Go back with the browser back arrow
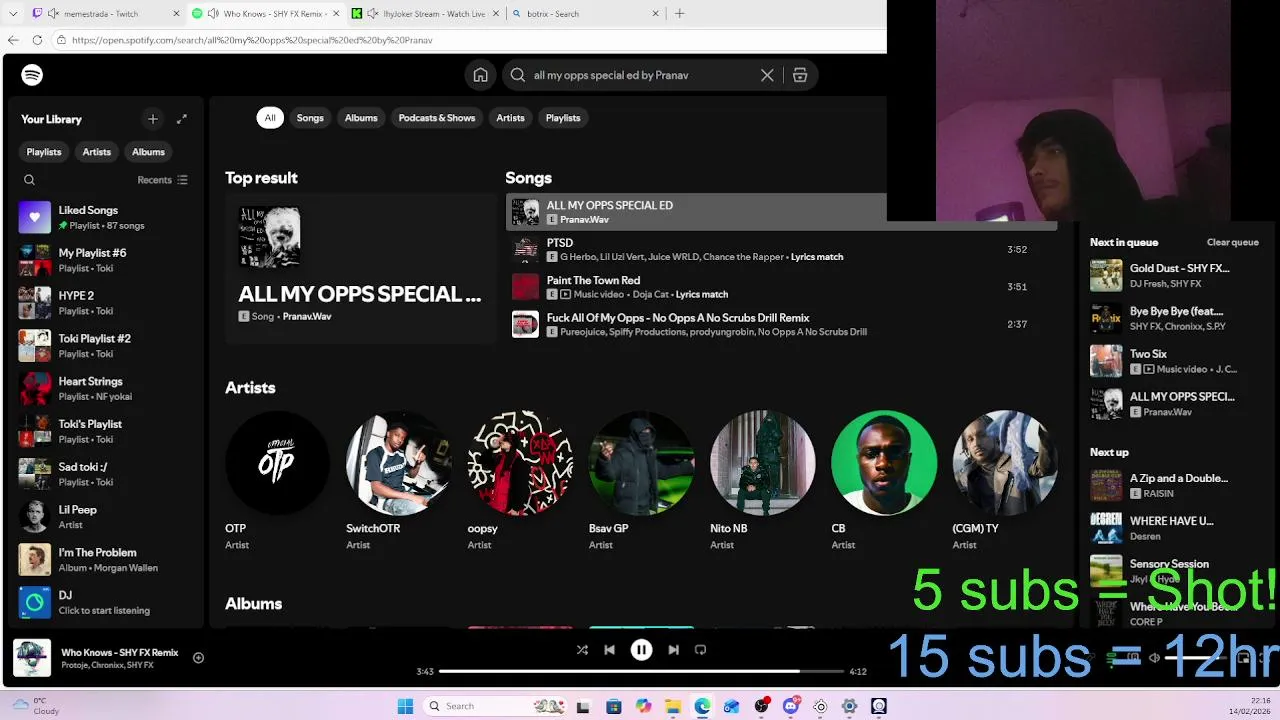Viewport: 1280px width, 720px height. click(x=13, y=40)
